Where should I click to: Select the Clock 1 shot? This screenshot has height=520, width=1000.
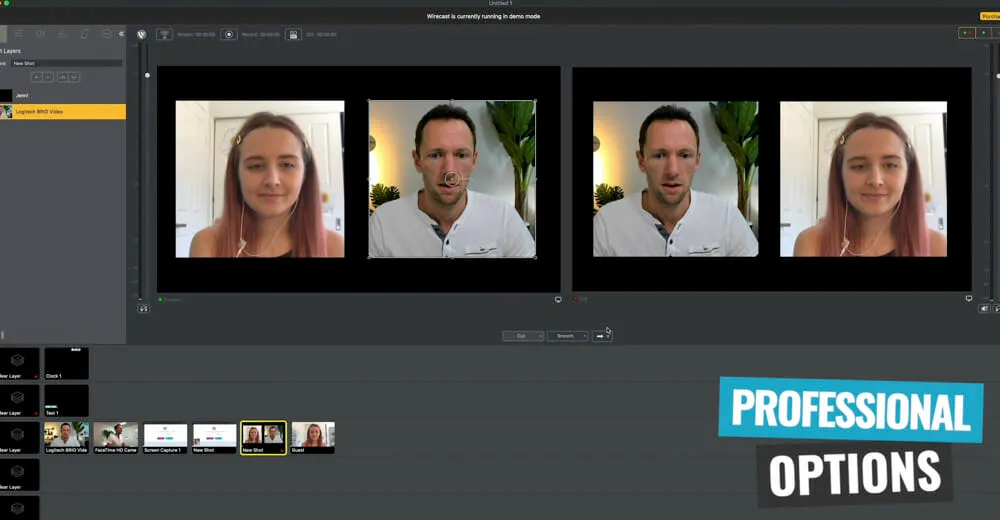[66, 363]
